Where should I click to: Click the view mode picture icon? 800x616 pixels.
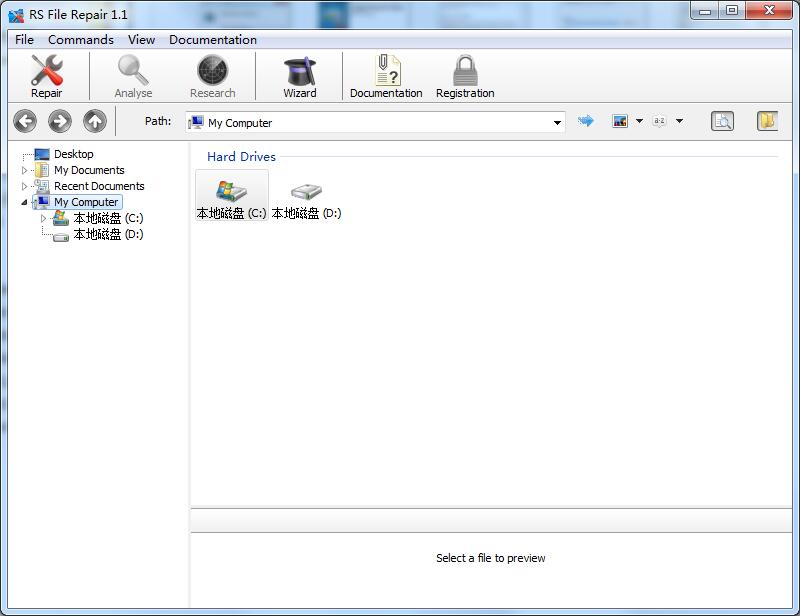pos(620,121)
